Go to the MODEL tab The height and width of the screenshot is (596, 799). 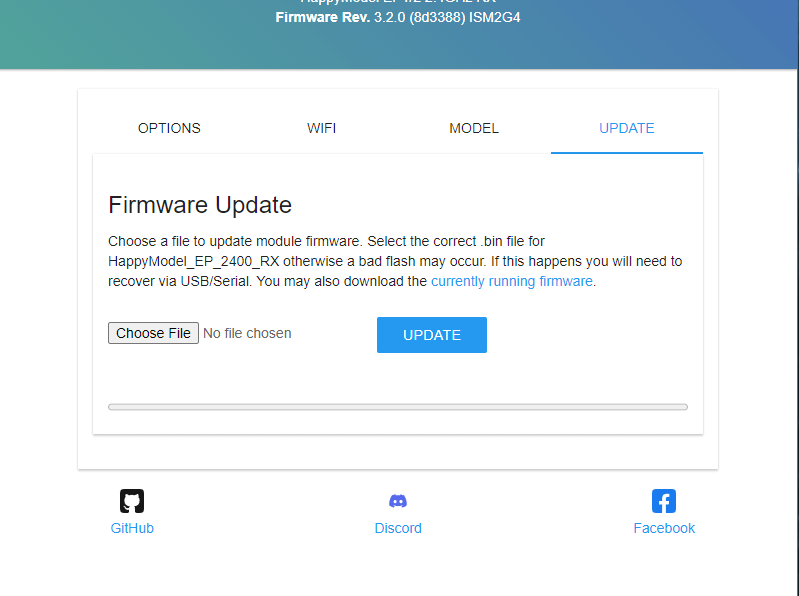click(474, 128)
